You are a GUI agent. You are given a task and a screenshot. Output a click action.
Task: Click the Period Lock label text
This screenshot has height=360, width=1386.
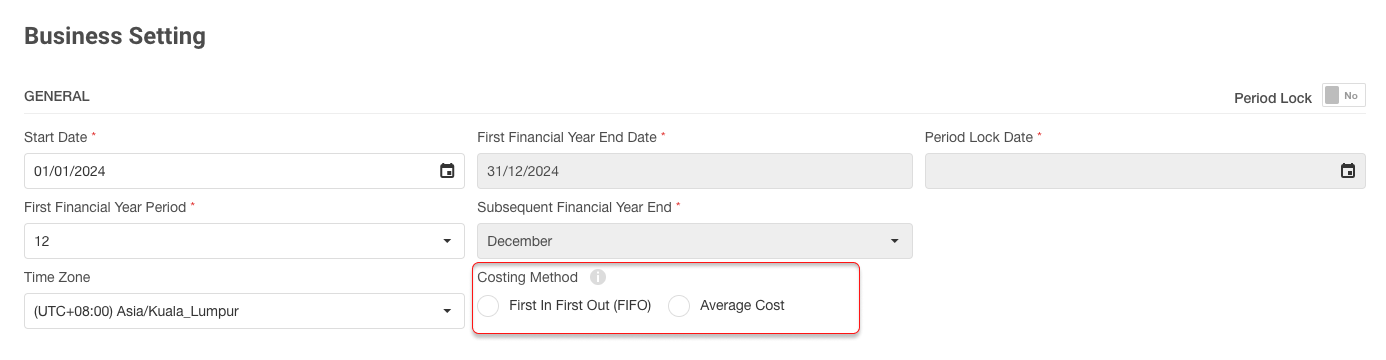1273,98
